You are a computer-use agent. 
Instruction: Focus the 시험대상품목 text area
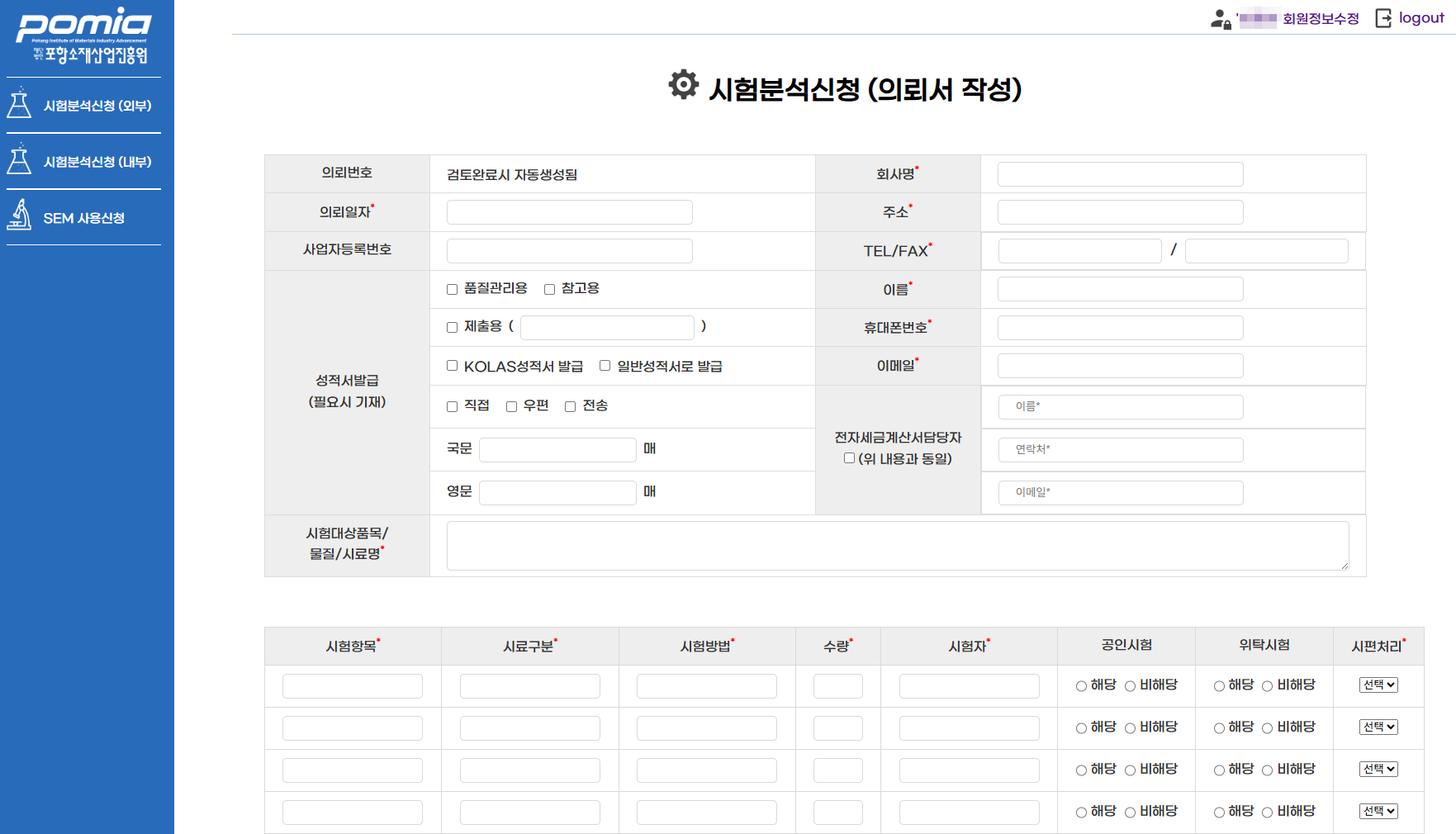[x=898, y=545]
